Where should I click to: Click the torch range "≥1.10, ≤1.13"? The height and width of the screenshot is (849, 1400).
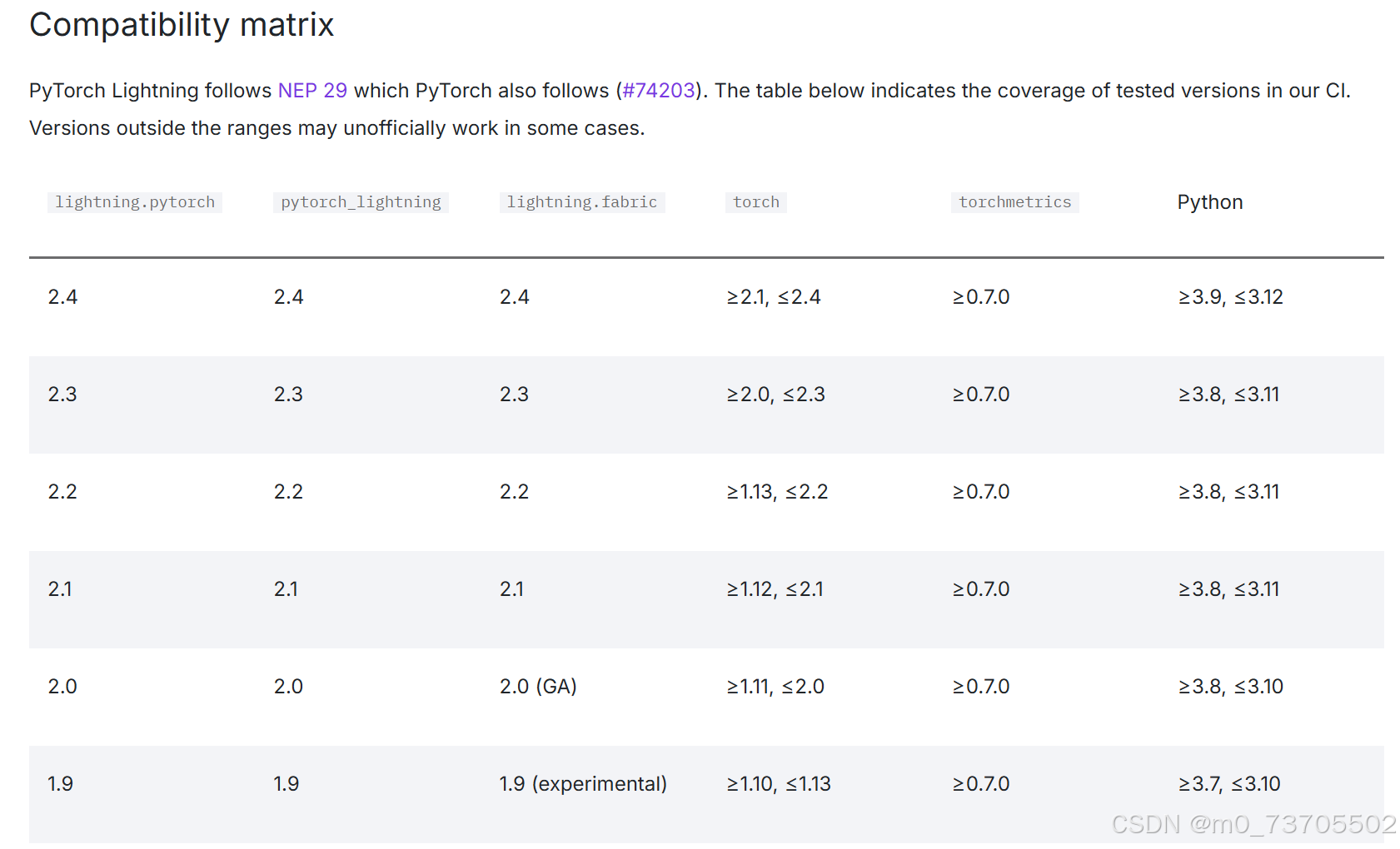click(779, 784)
